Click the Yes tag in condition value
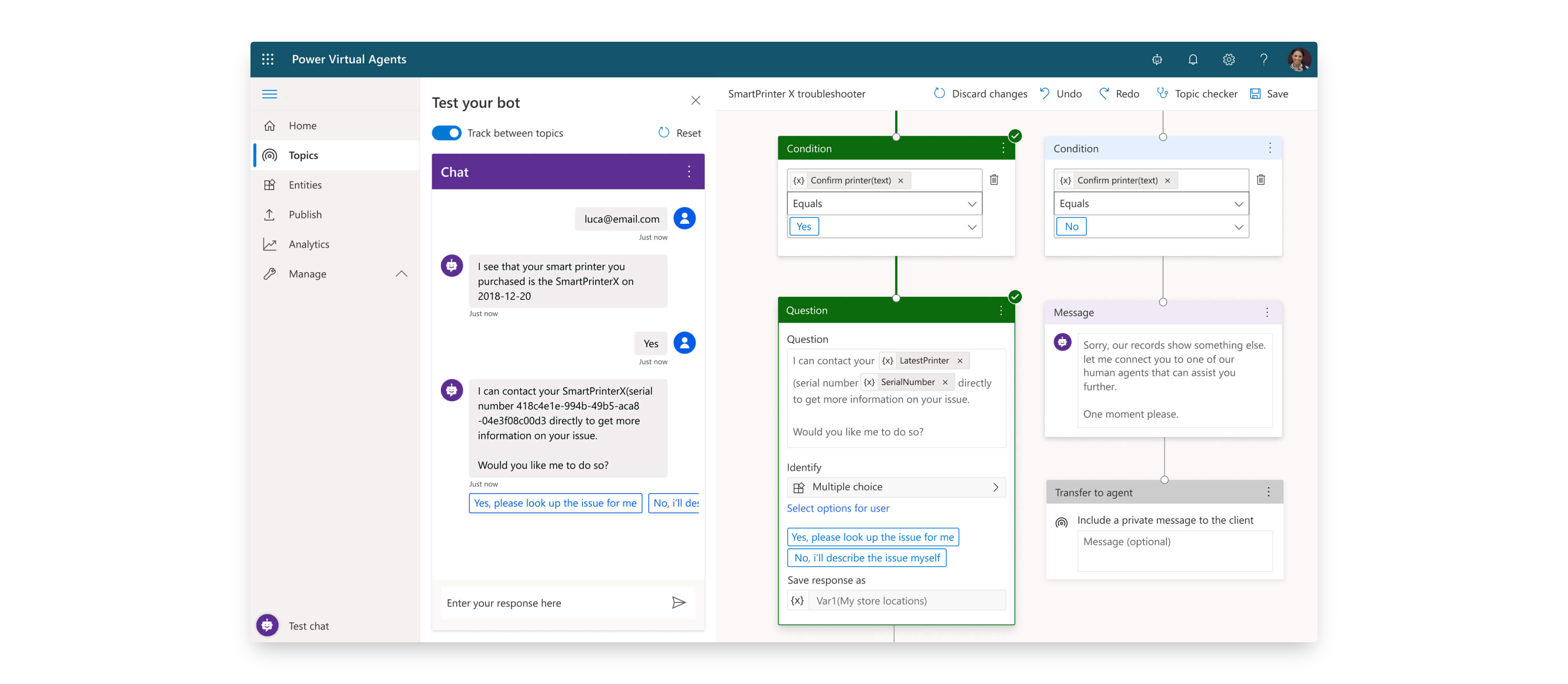 pyautogui.click(x=804, y=227)
